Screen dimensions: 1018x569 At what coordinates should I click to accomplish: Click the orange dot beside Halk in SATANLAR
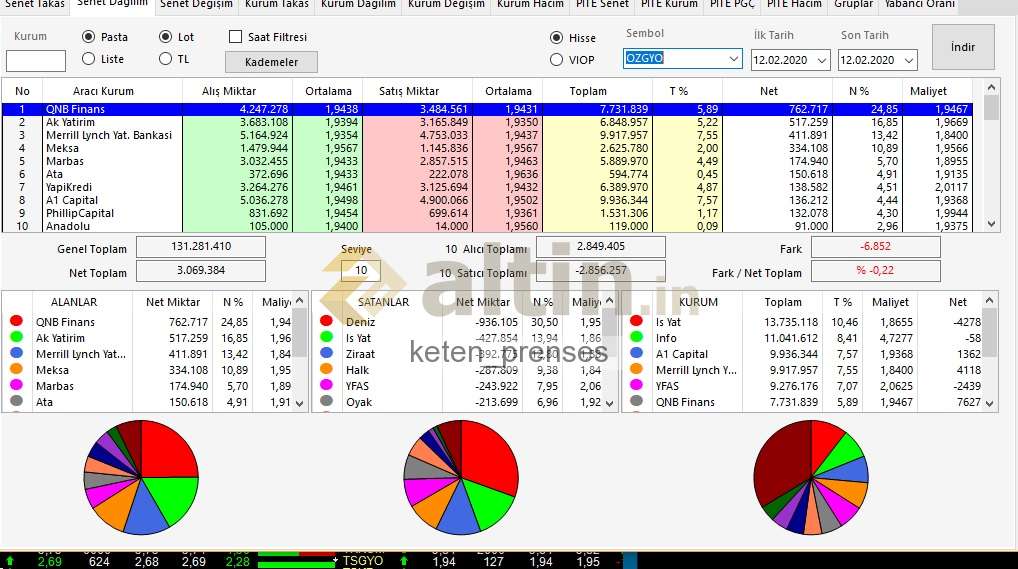pos(327,368)
